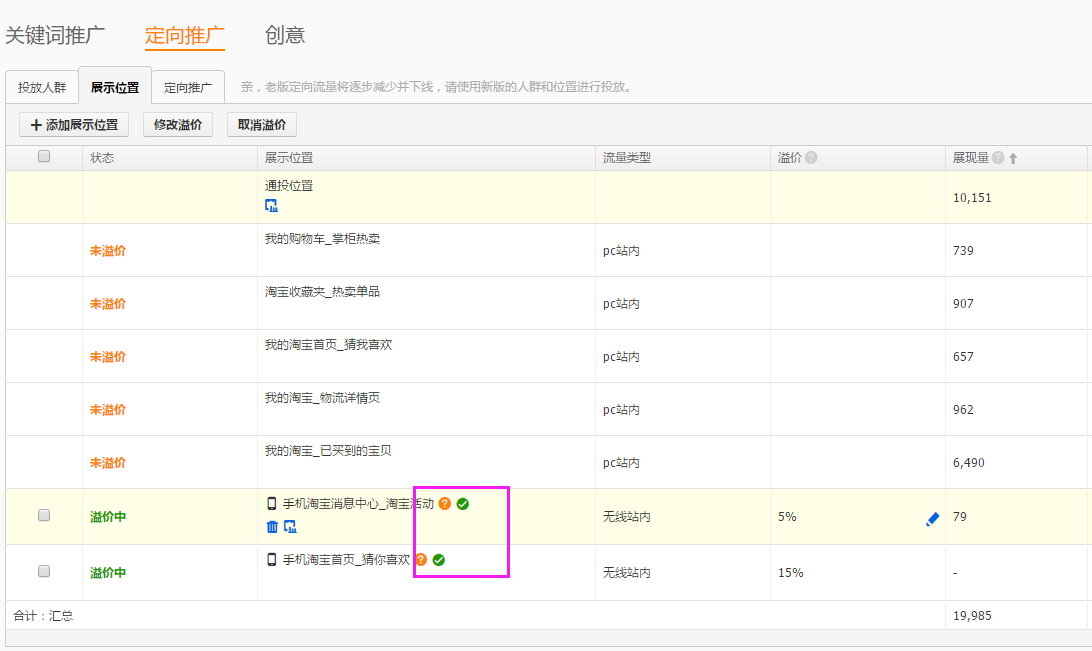Click the trash icon in the 手机淘宝消息中心 row
The height and width of the screenshot is (651, 1092).
[272, 527]
